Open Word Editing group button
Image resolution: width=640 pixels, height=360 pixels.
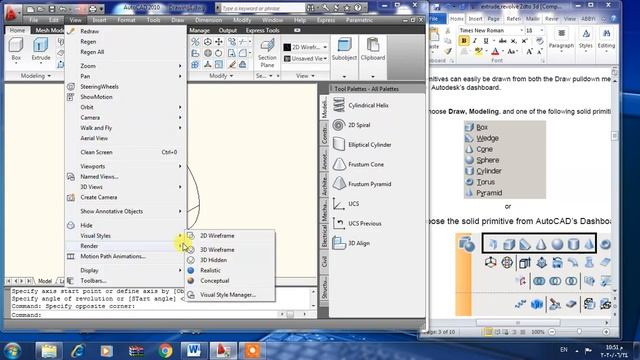tap(606, 40)
